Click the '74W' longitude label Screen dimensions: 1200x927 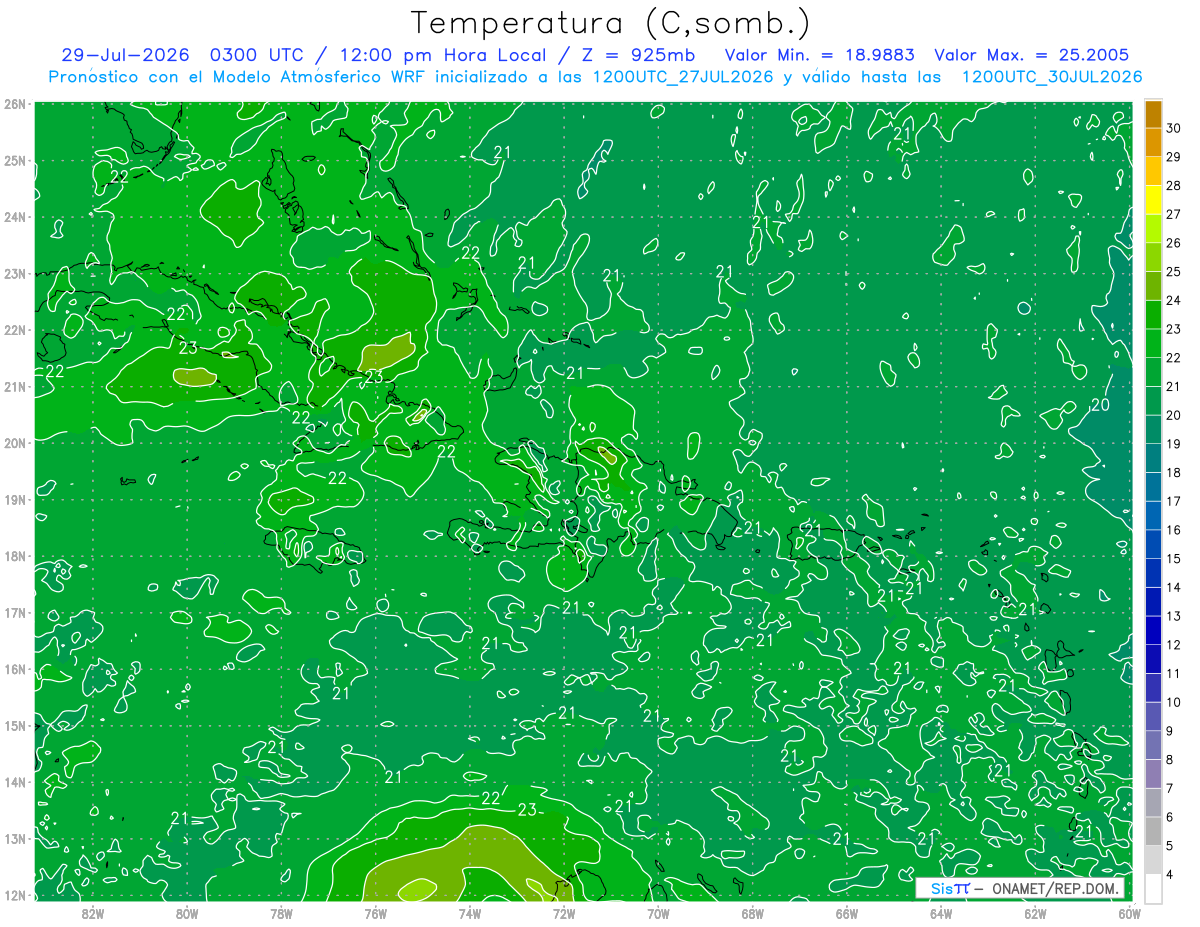(470, 912)
